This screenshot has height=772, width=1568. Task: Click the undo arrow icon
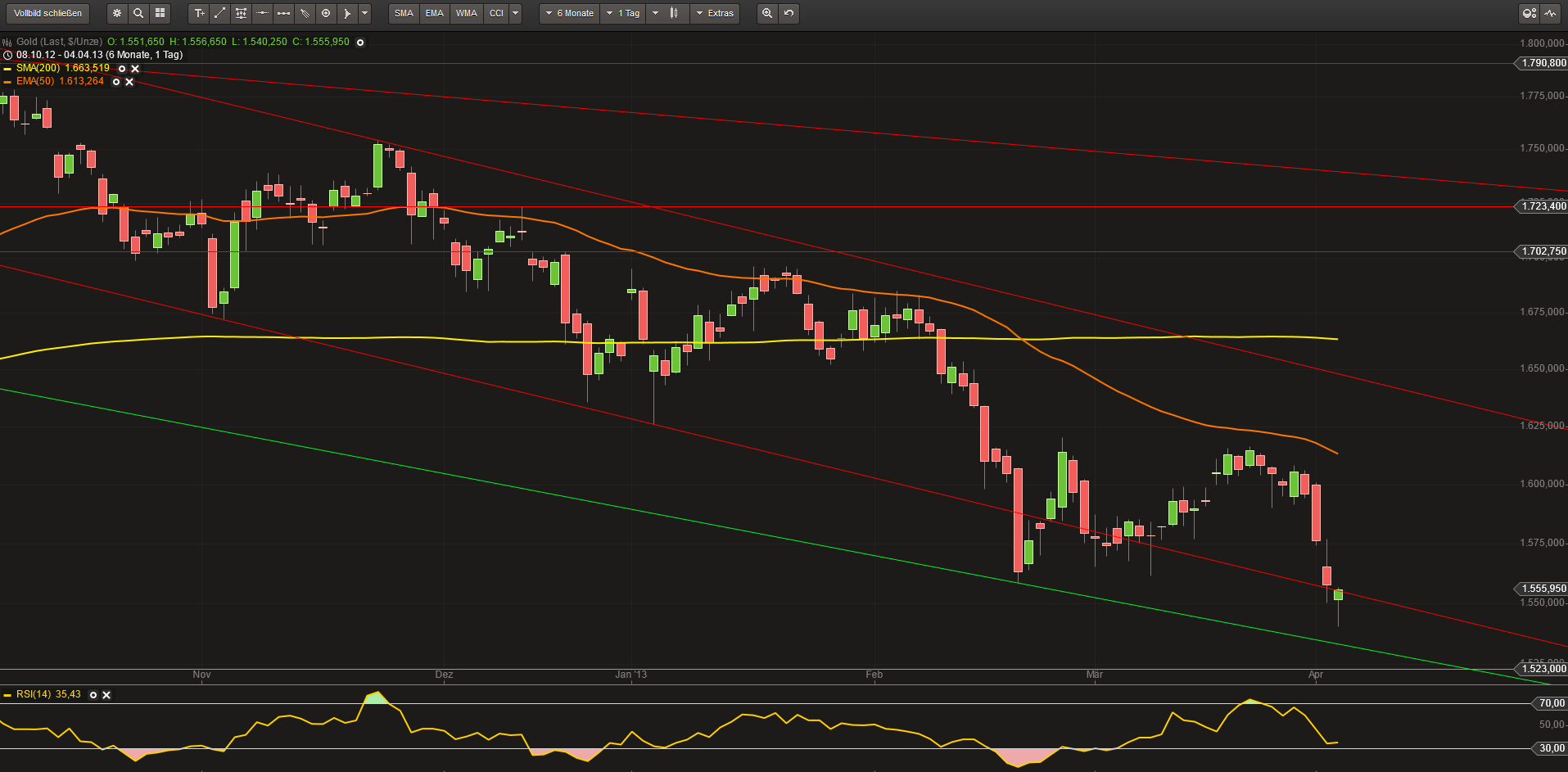click(787, 13)
